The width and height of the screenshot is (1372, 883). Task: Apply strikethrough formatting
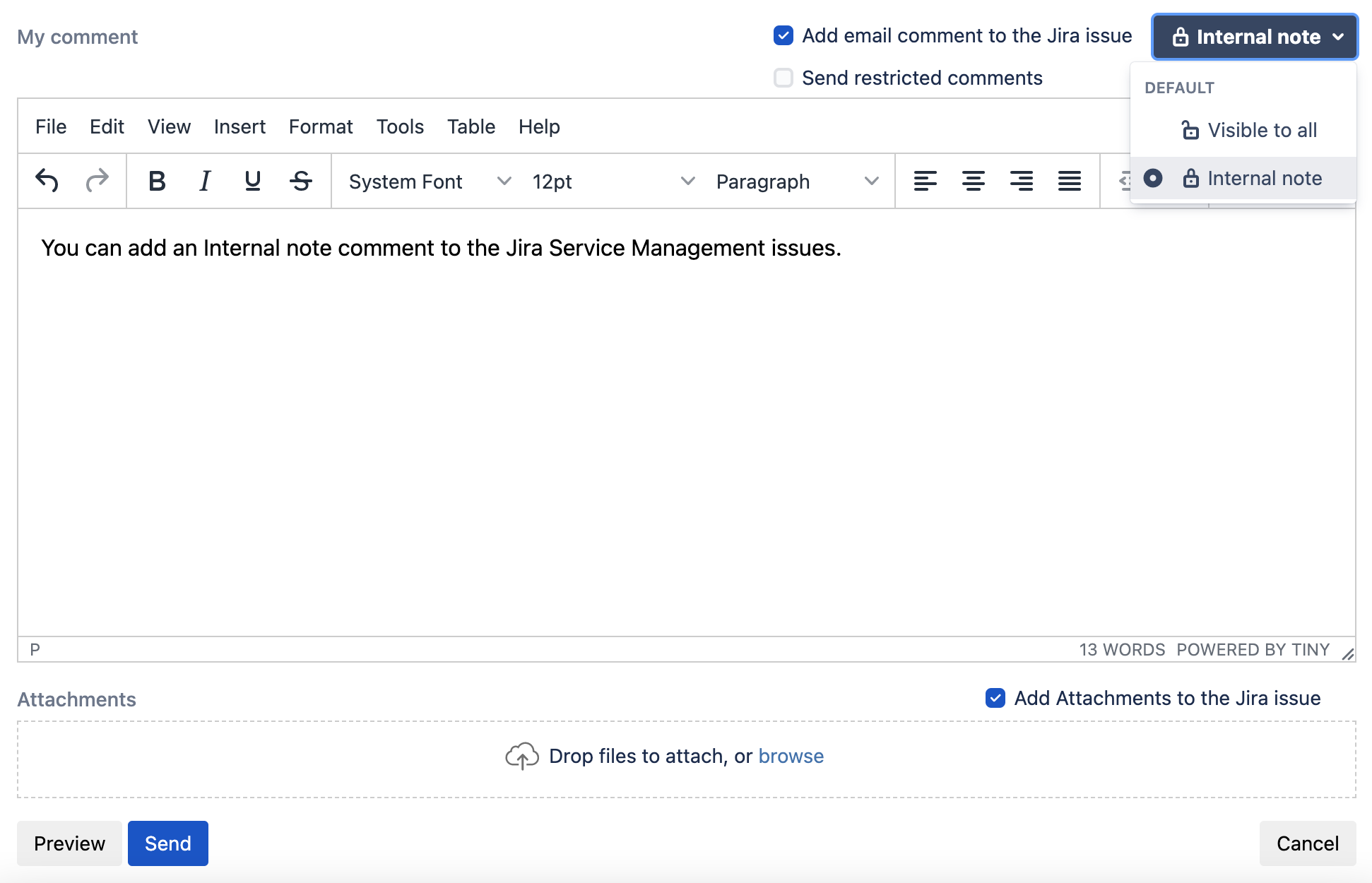tap(301, 181)
